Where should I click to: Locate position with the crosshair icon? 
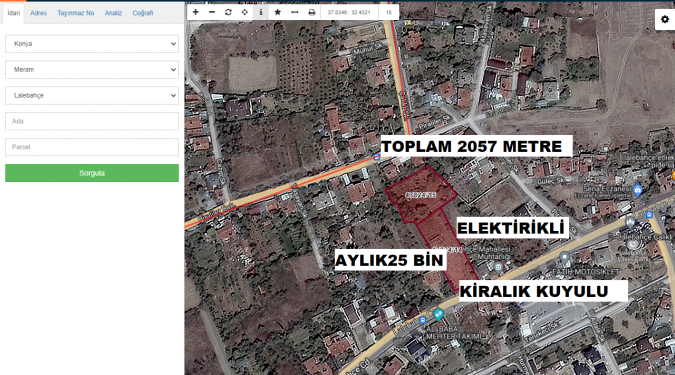point(245,12)
